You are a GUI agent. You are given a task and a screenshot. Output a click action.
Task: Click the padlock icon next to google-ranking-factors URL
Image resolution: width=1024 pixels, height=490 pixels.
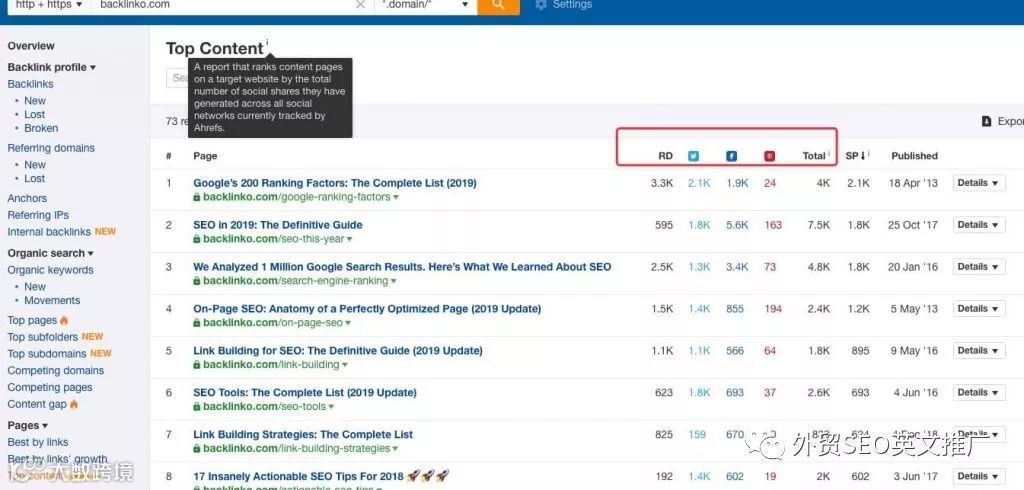197,197
